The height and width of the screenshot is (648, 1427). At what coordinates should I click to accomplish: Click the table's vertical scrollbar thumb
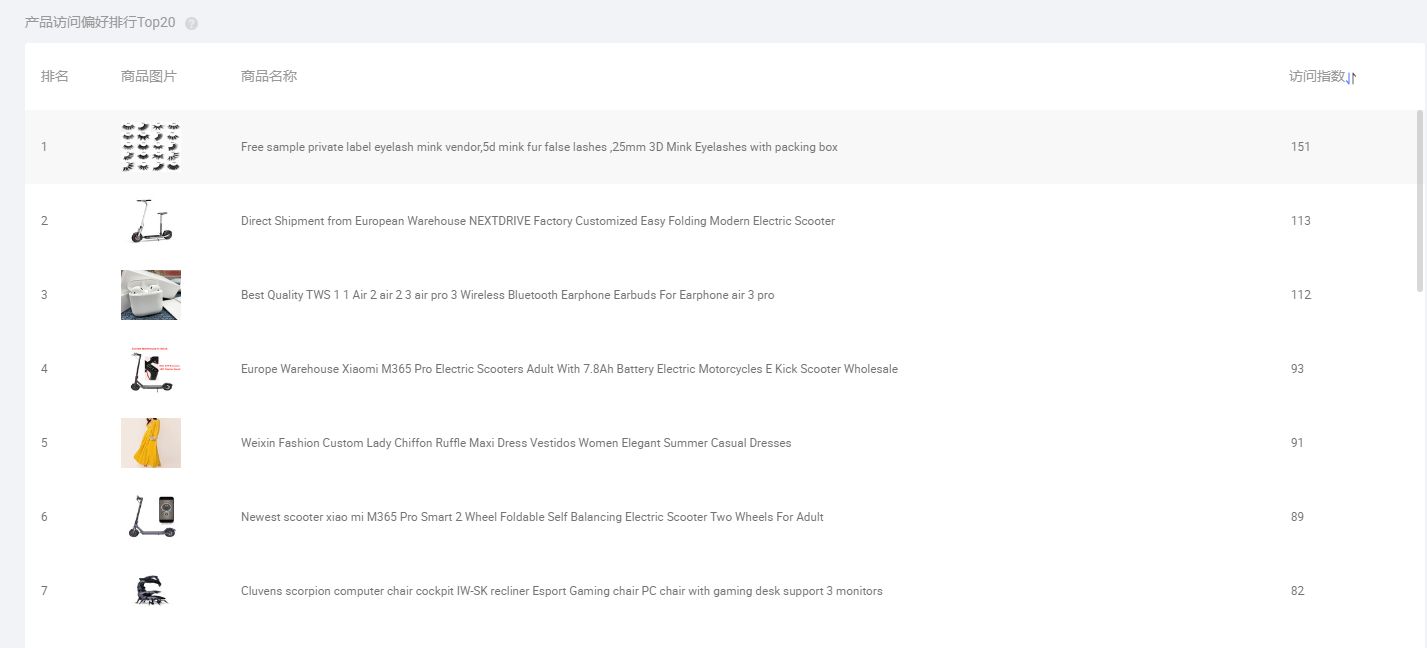1420,200
